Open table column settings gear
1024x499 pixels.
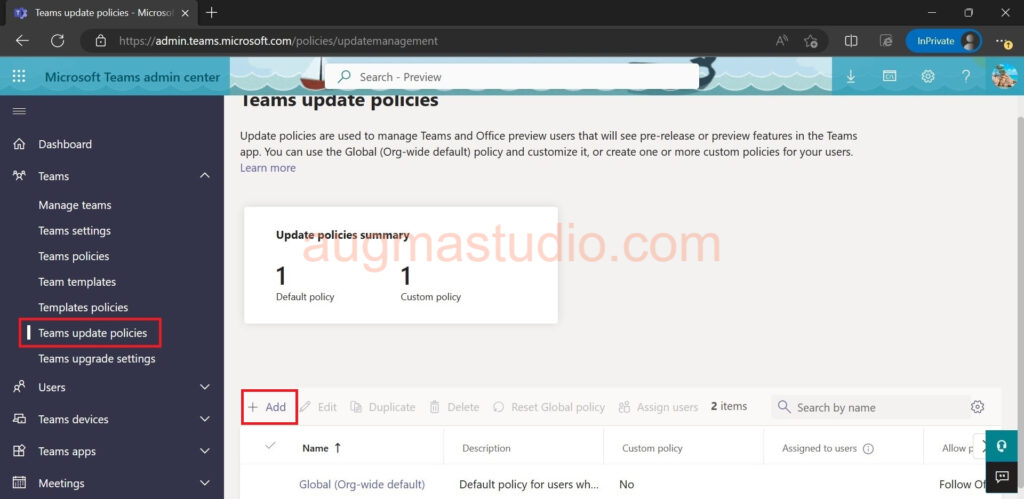click(977, 407)
